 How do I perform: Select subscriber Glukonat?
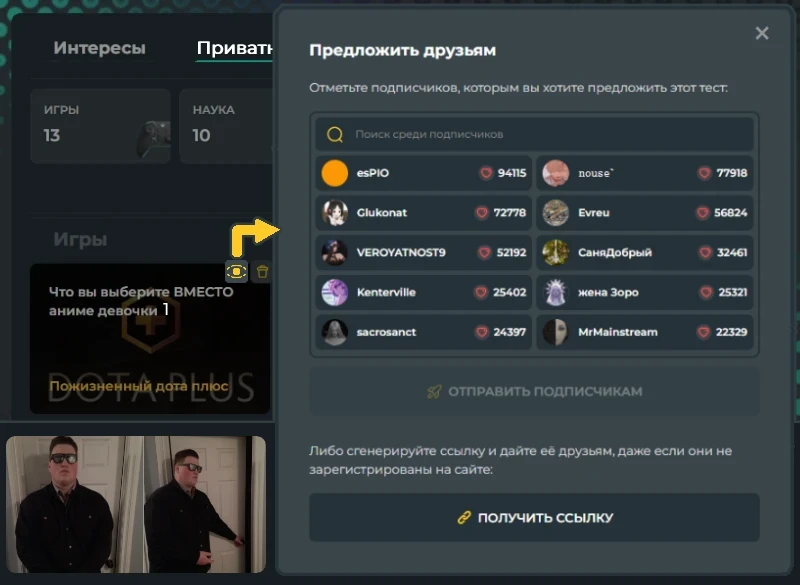point(423,213)
